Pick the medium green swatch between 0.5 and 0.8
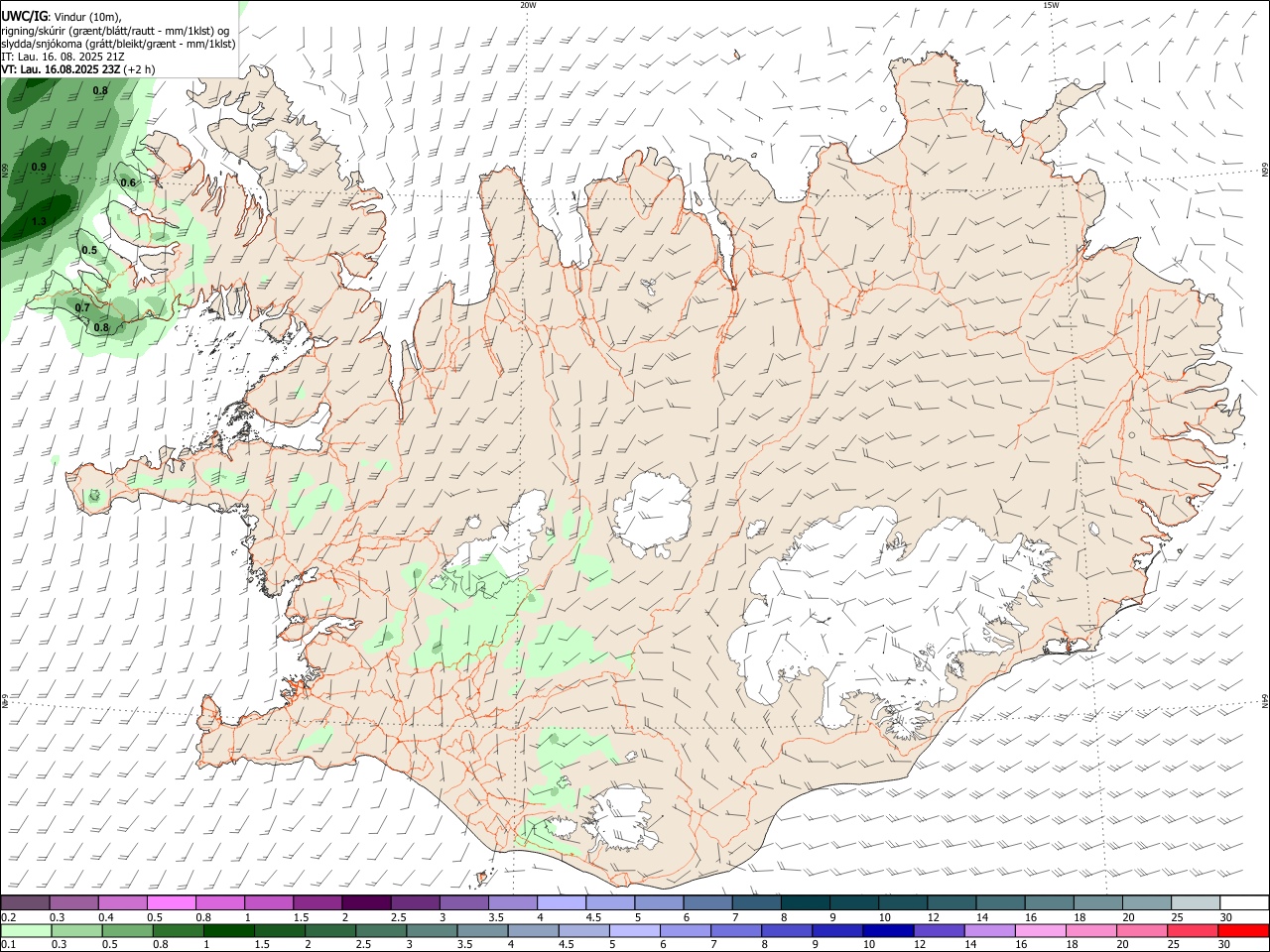This screenshot has height=952, width=1270. click(x=127, y=931)
